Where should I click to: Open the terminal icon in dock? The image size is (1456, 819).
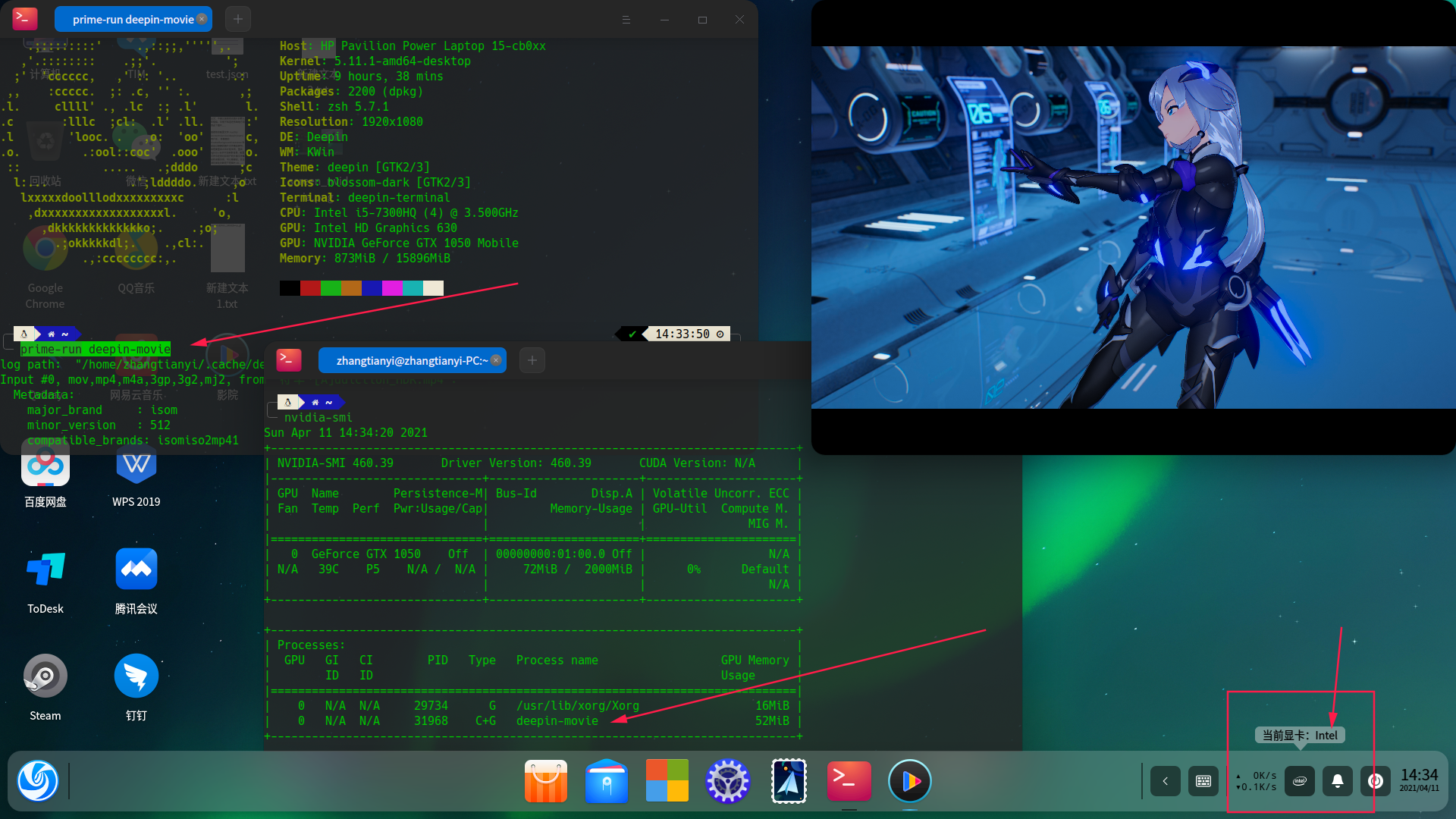pyautogui.click(x=849, y=781)
